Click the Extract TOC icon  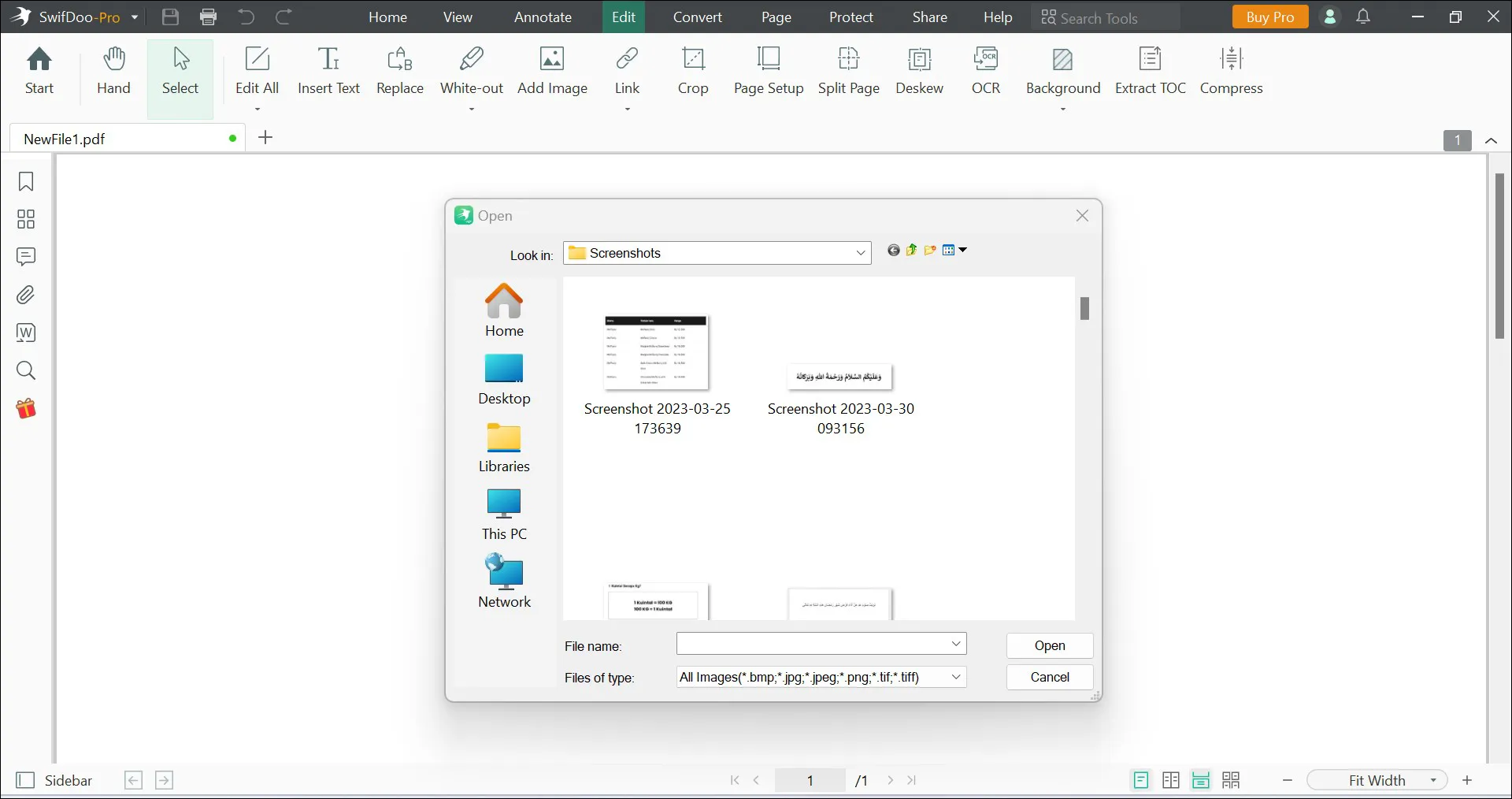click(x=1150, y=71)
